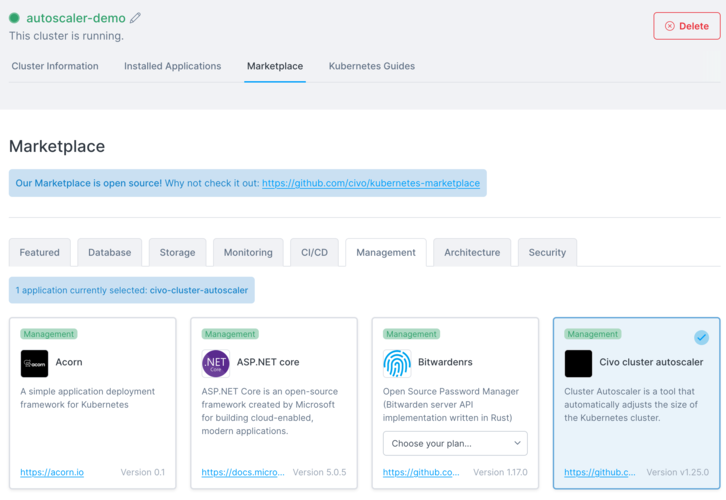Follow the acorn.io link
Screen dimensions: 726x500
coord(52,472)
